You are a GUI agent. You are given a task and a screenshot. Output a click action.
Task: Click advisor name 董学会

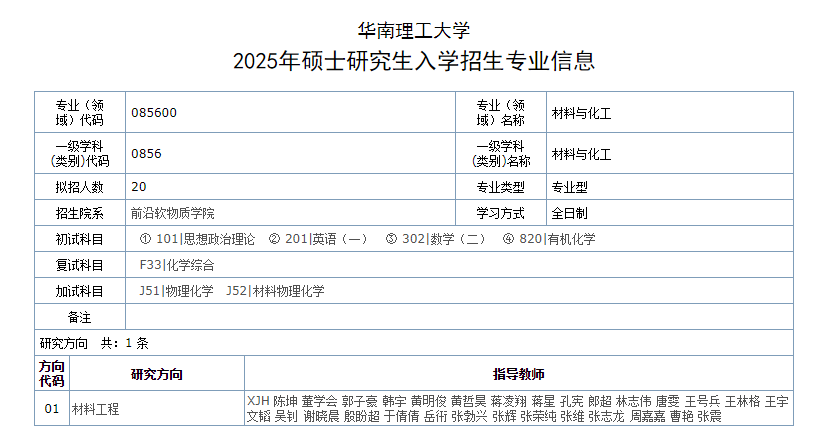click(319, 401)
